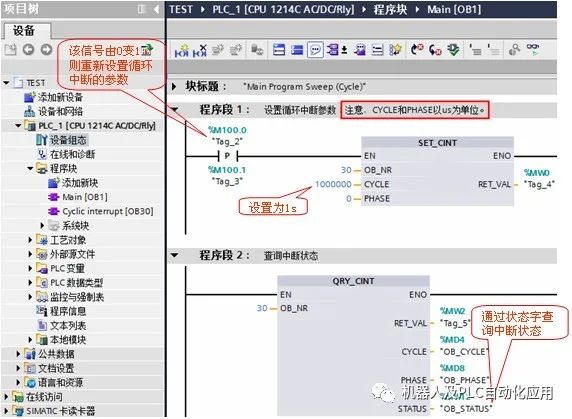Toggle favorites star icon in editor toolbar

coord(395,50)
